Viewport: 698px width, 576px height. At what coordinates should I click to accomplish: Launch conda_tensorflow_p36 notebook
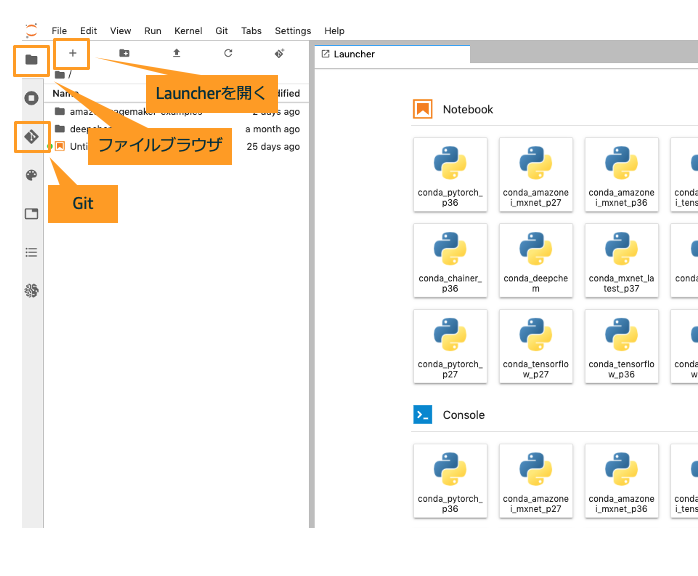(x=621, y=346)
